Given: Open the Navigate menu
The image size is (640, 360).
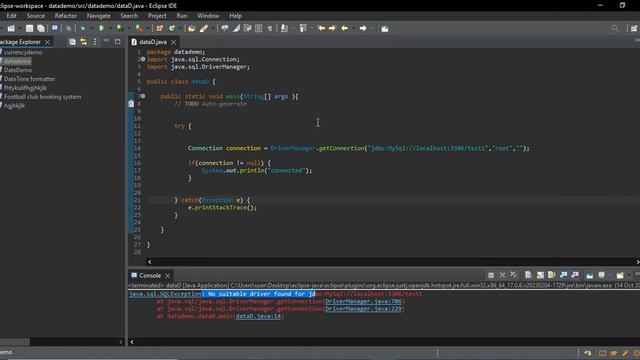Looking at the screenshot, I should 98,16.
